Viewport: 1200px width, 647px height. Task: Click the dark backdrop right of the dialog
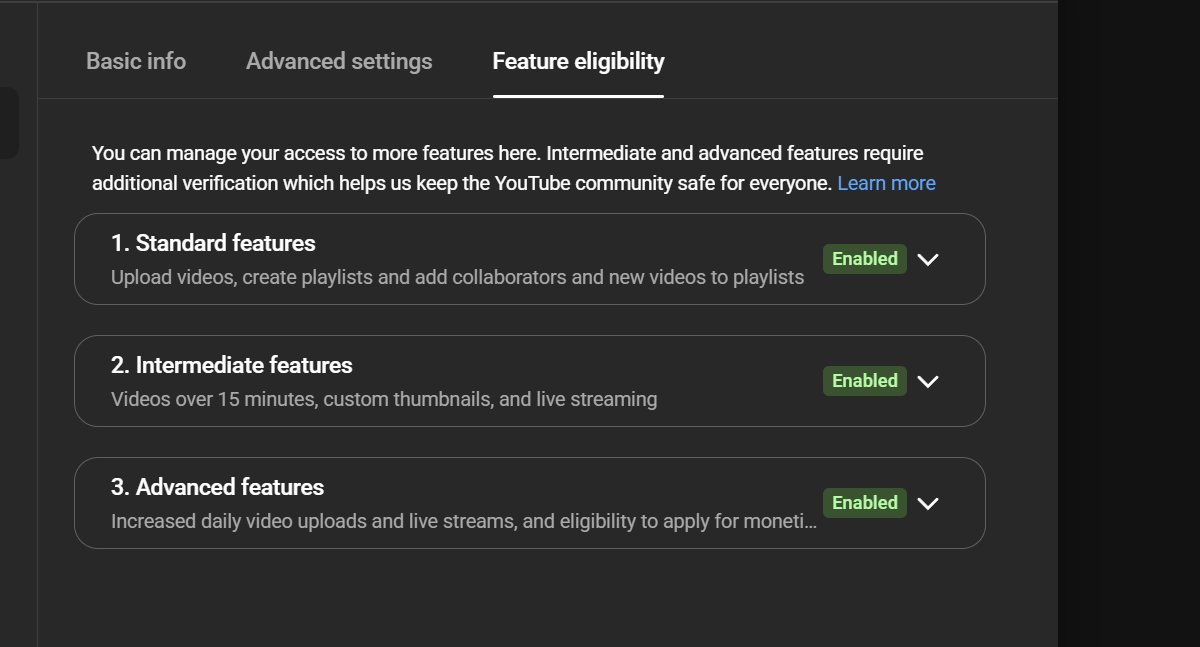(1129, 323)
